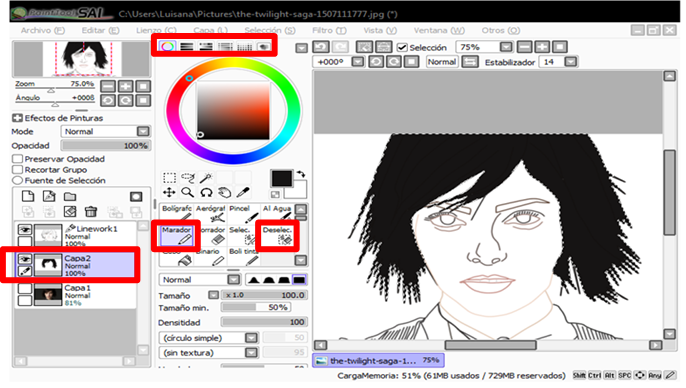Image resolution: width=686 pixels, height=388 pixels.
Task: Pick the Eyedropper color tool
Action: pos(243,192)
